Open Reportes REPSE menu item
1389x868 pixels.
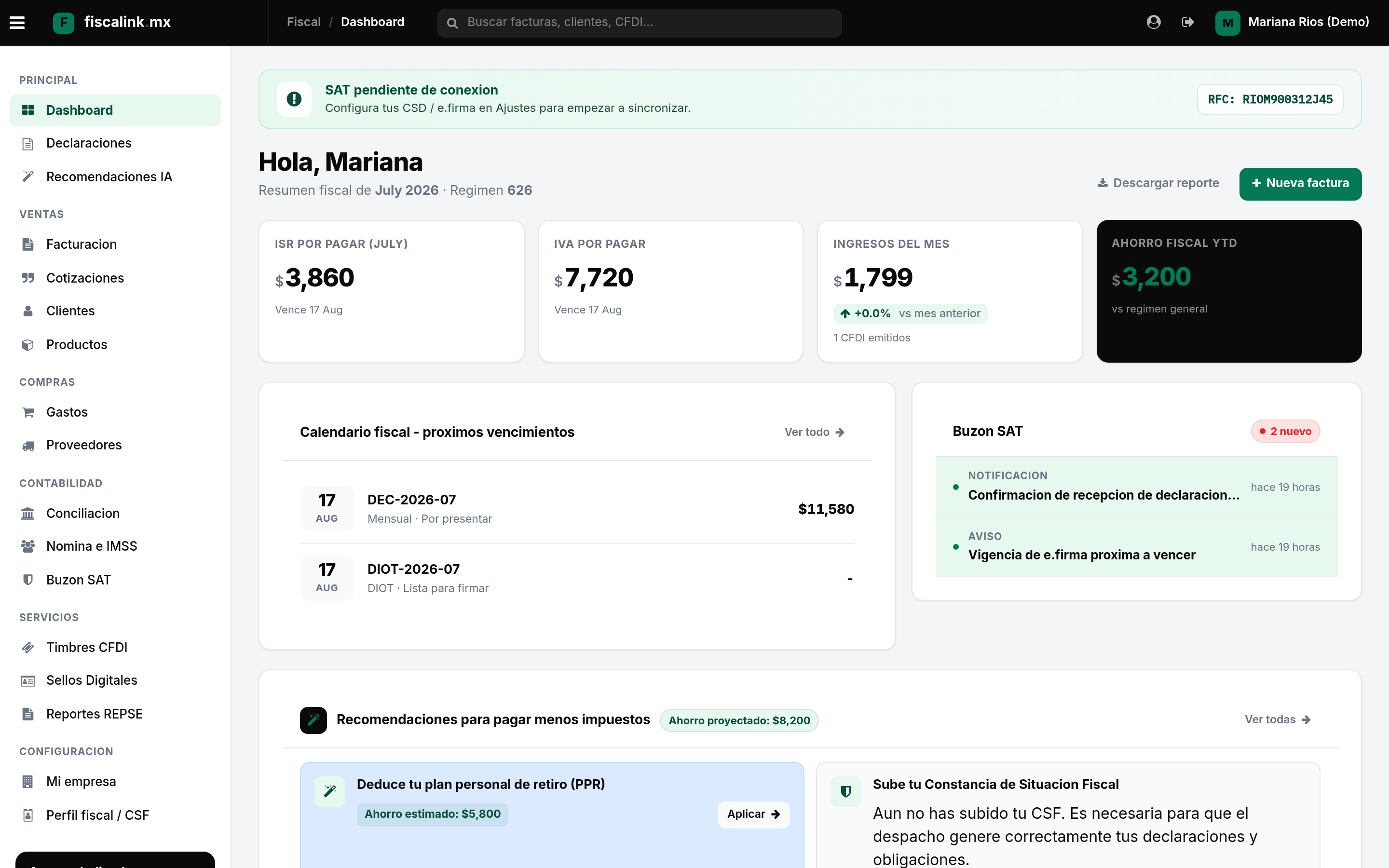(115, 714)
